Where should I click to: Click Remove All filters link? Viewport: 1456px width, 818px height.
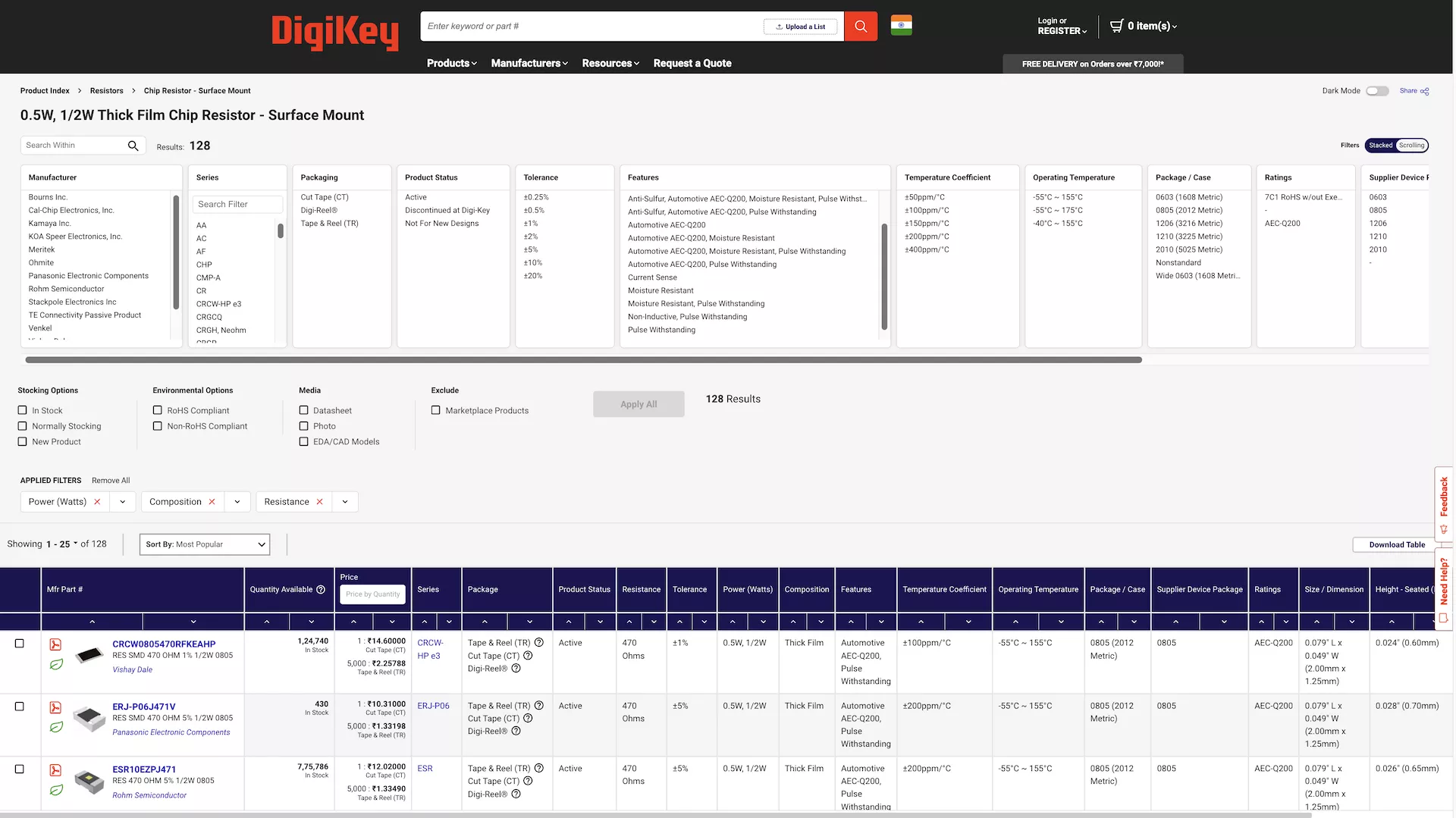click(x=111, y=481)
